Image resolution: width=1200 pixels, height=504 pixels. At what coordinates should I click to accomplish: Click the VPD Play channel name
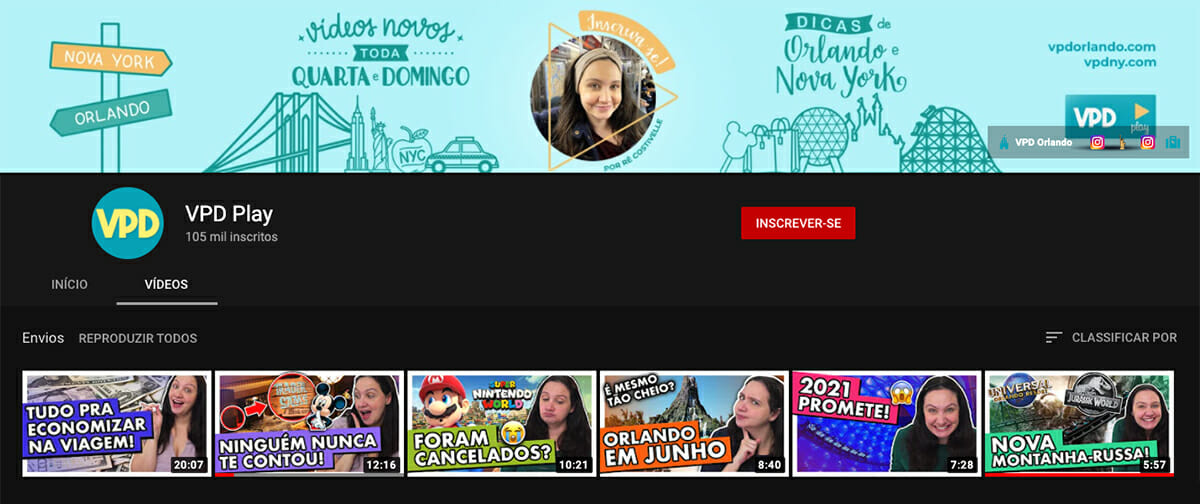pos(229,213)
